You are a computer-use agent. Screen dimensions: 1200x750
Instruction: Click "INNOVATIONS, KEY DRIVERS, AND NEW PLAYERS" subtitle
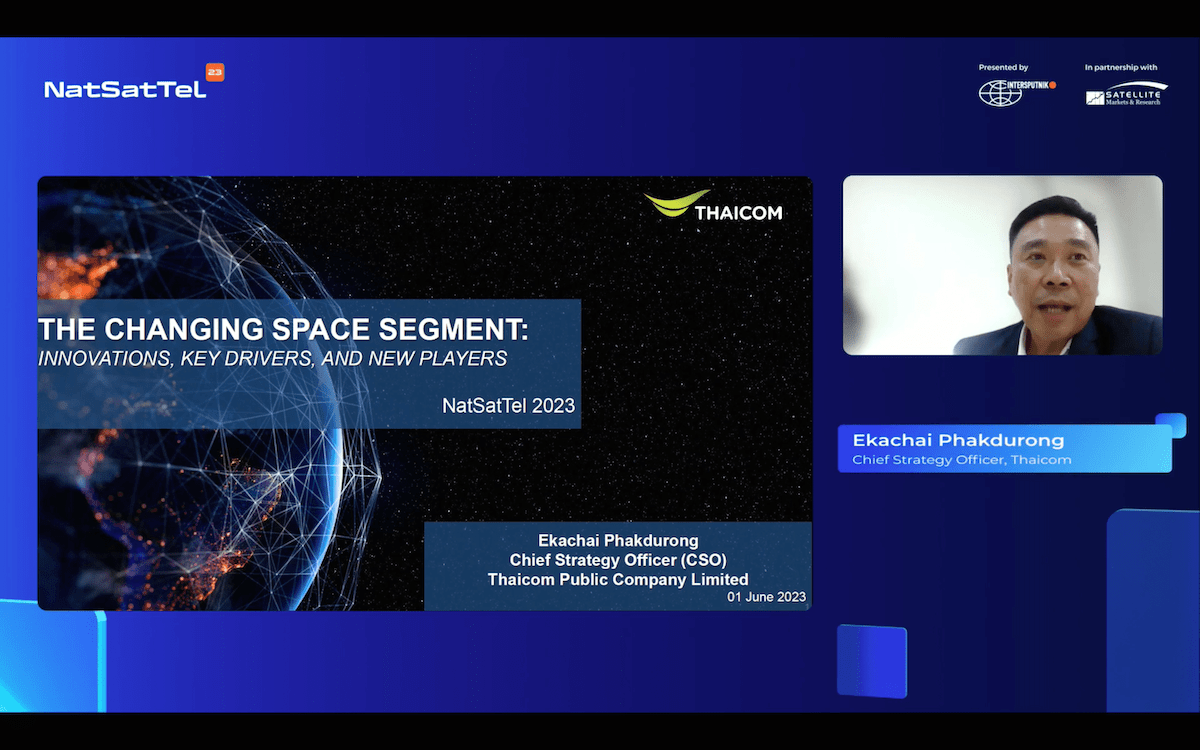pos(273,358)
